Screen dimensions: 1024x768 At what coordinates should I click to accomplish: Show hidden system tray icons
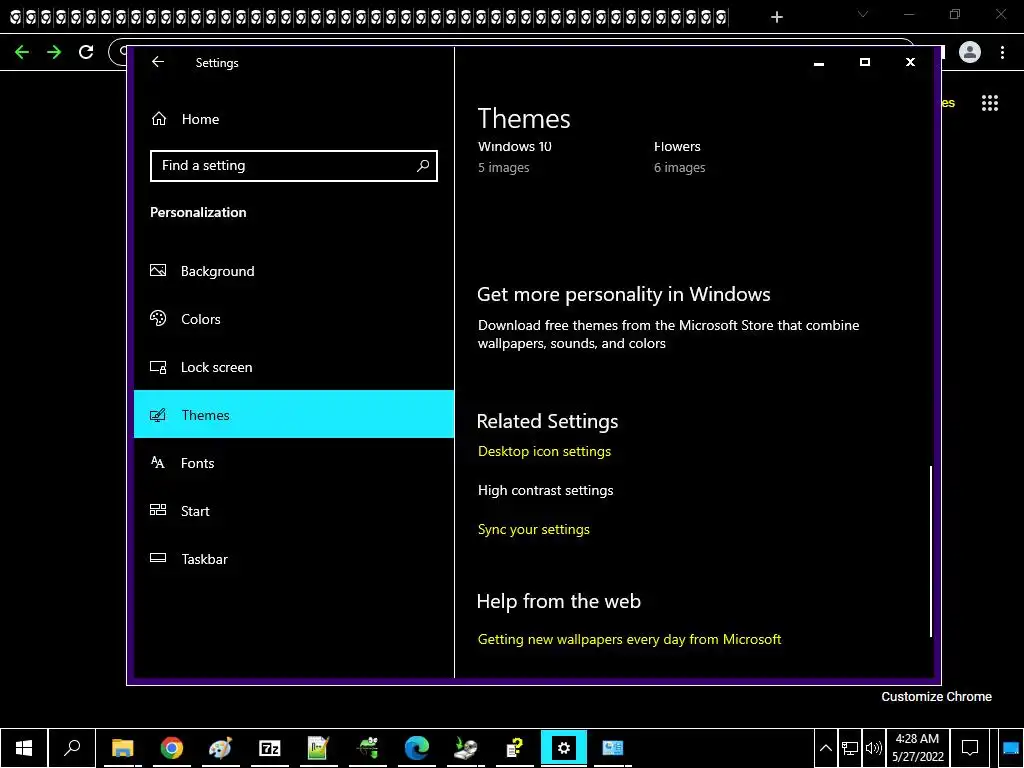coord(825,748)
